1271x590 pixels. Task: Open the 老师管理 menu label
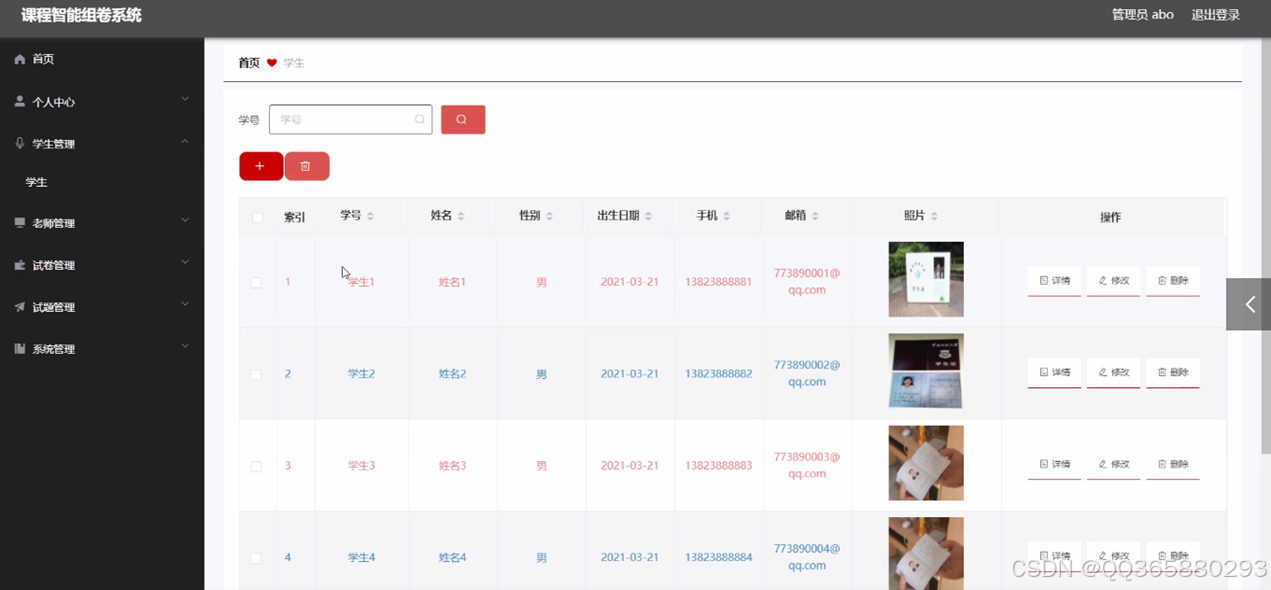53,223
